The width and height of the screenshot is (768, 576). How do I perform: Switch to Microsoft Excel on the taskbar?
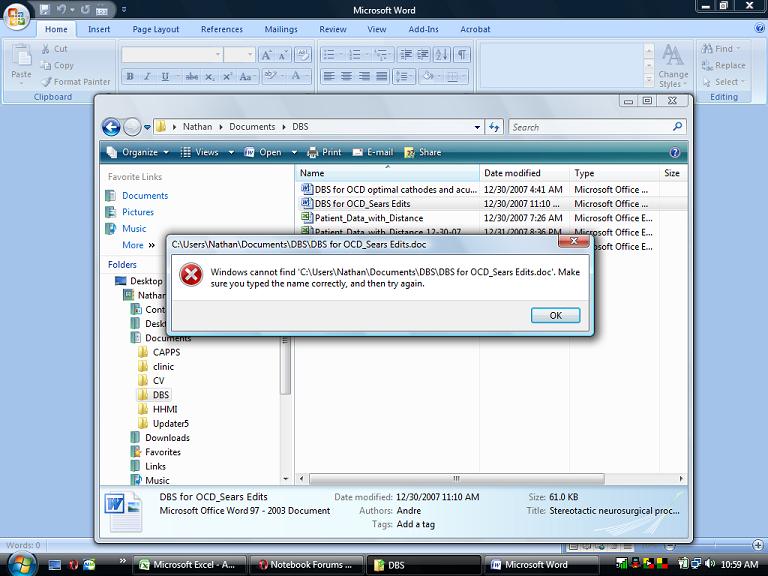(188, 565)
